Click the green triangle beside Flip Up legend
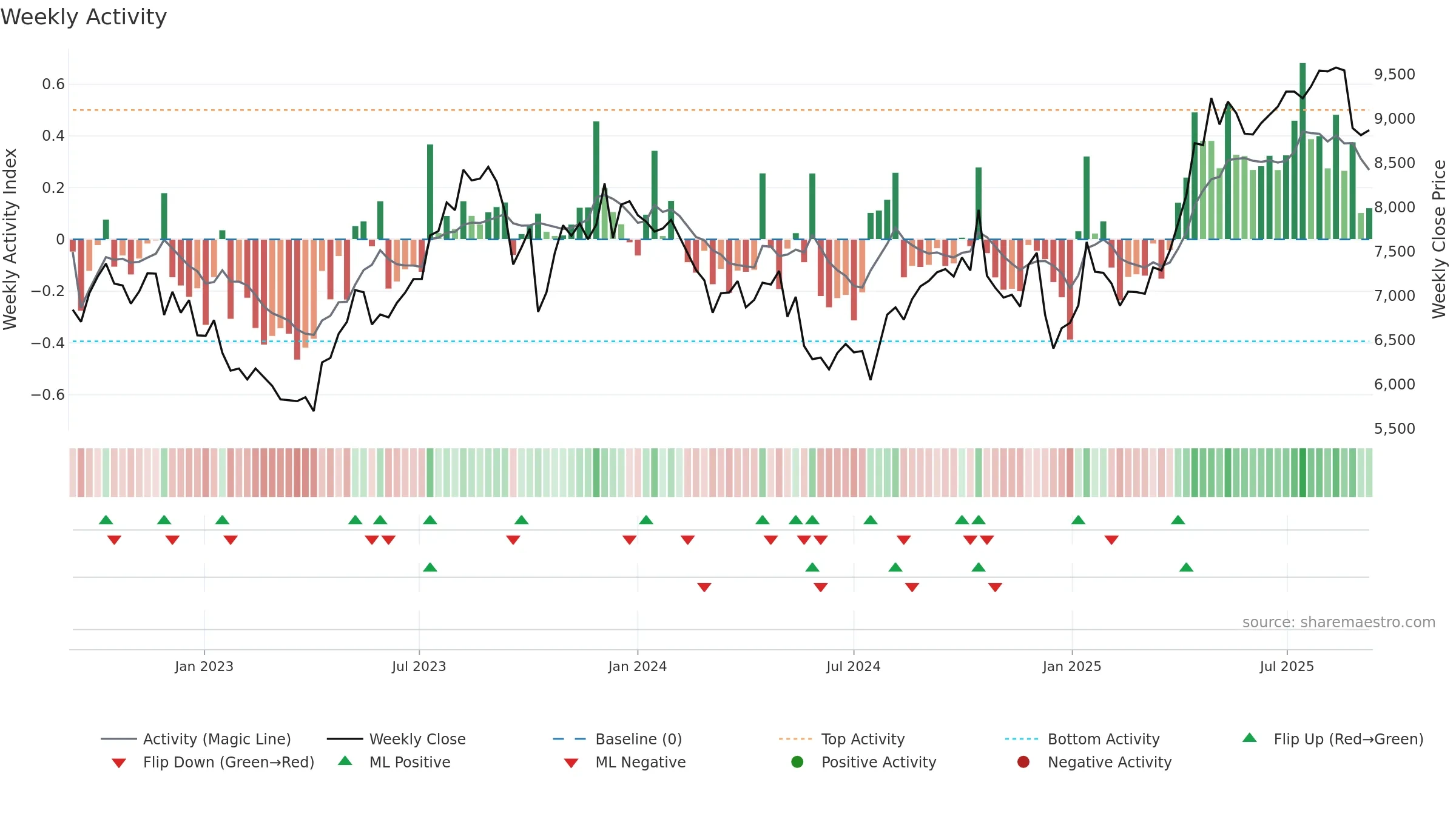The height and width of the screenshot is (819, 1456). [1250, 738]
